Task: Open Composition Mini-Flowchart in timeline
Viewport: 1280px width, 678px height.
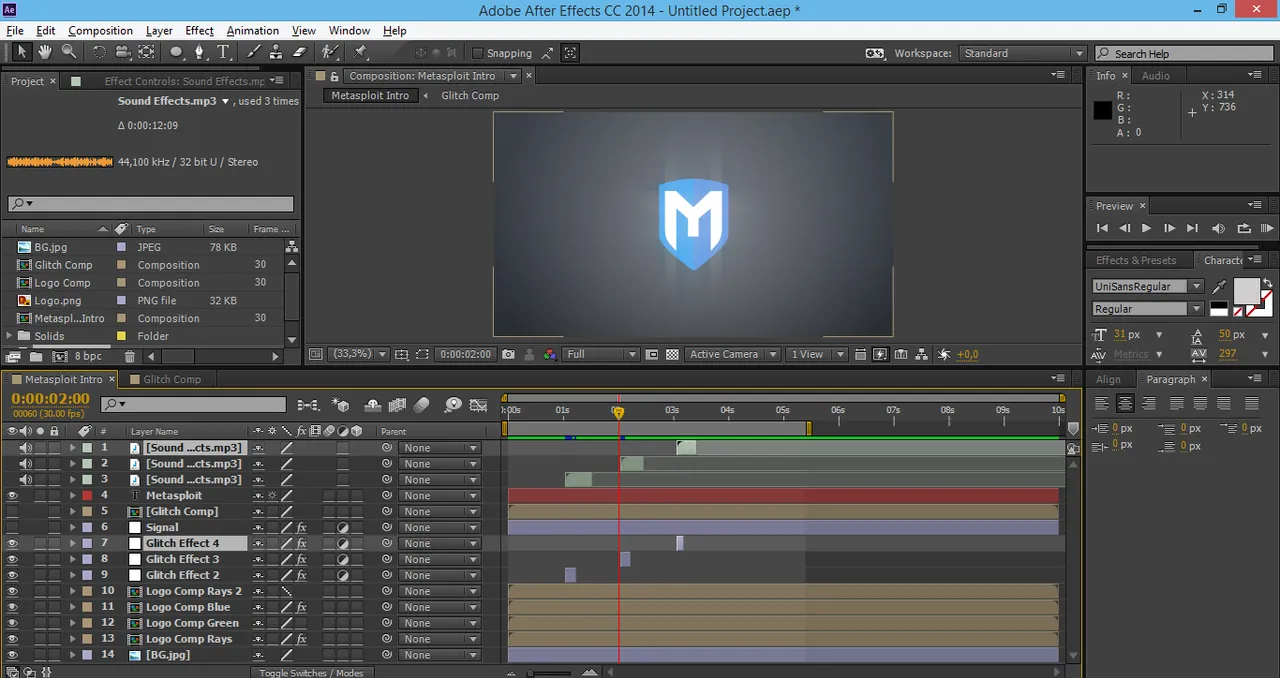Action: (x=308, y=405)
